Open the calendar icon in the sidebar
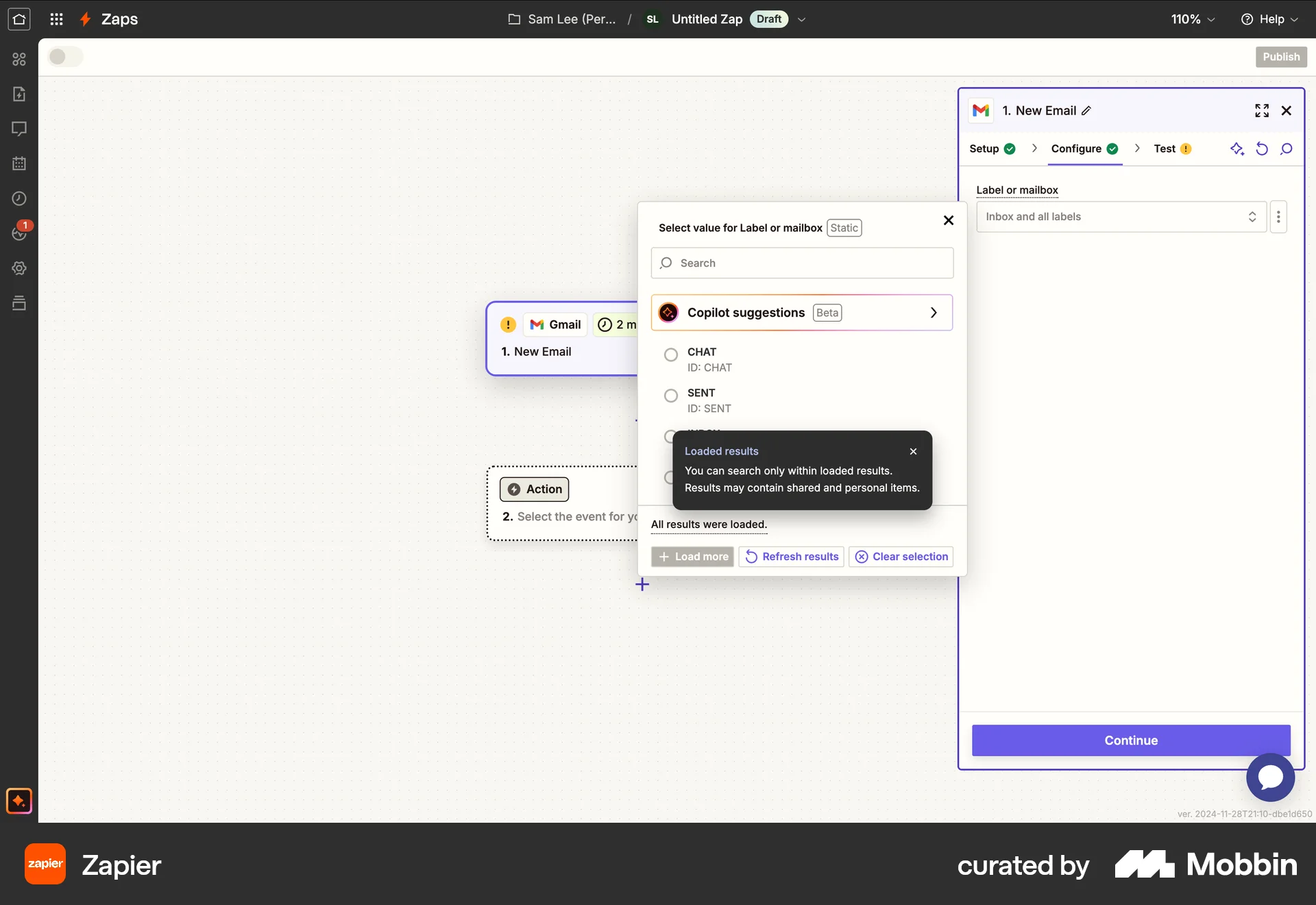Screen dimensions: 1316x905 point(19,163)
